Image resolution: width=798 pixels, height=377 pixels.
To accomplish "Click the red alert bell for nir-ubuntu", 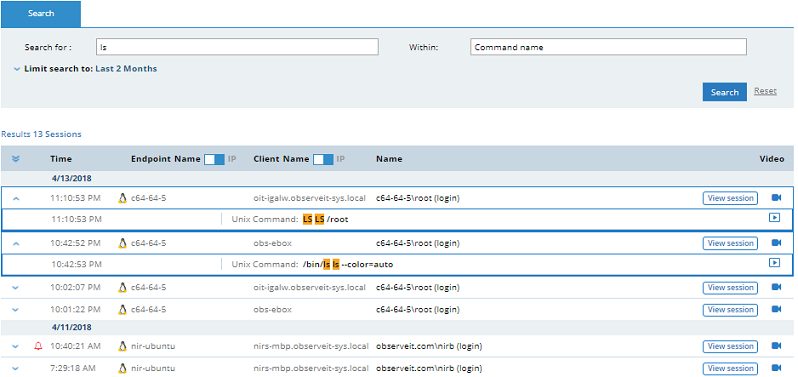I will (38, 346).
